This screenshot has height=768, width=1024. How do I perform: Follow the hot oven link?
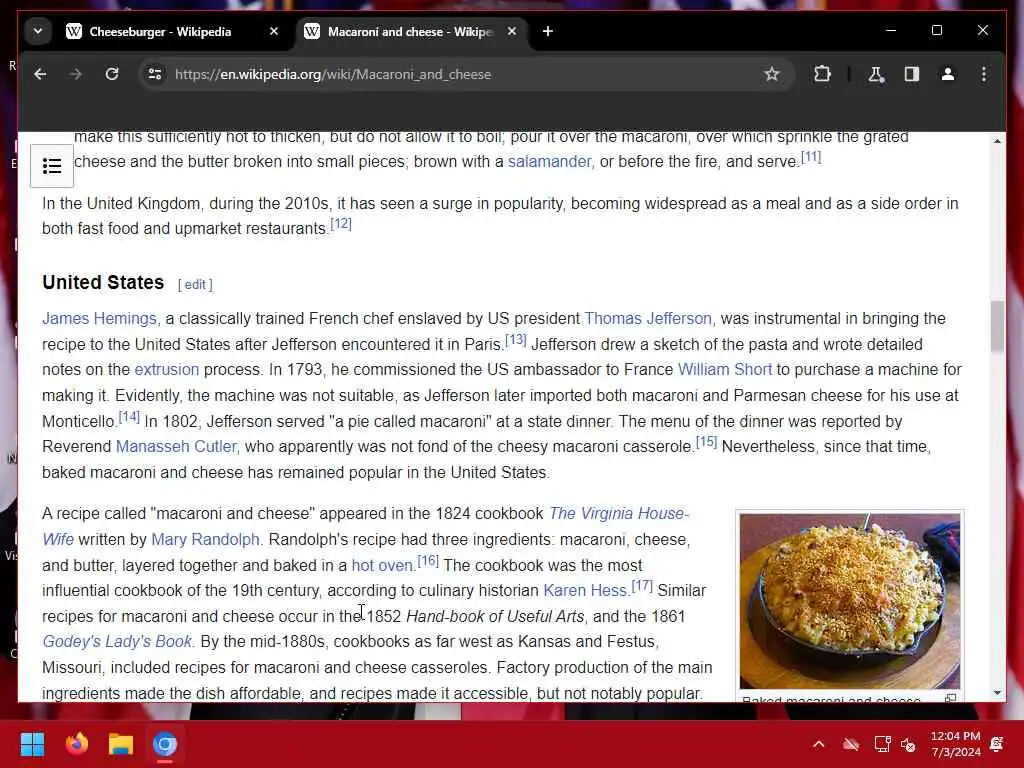(x=382, y=566)
